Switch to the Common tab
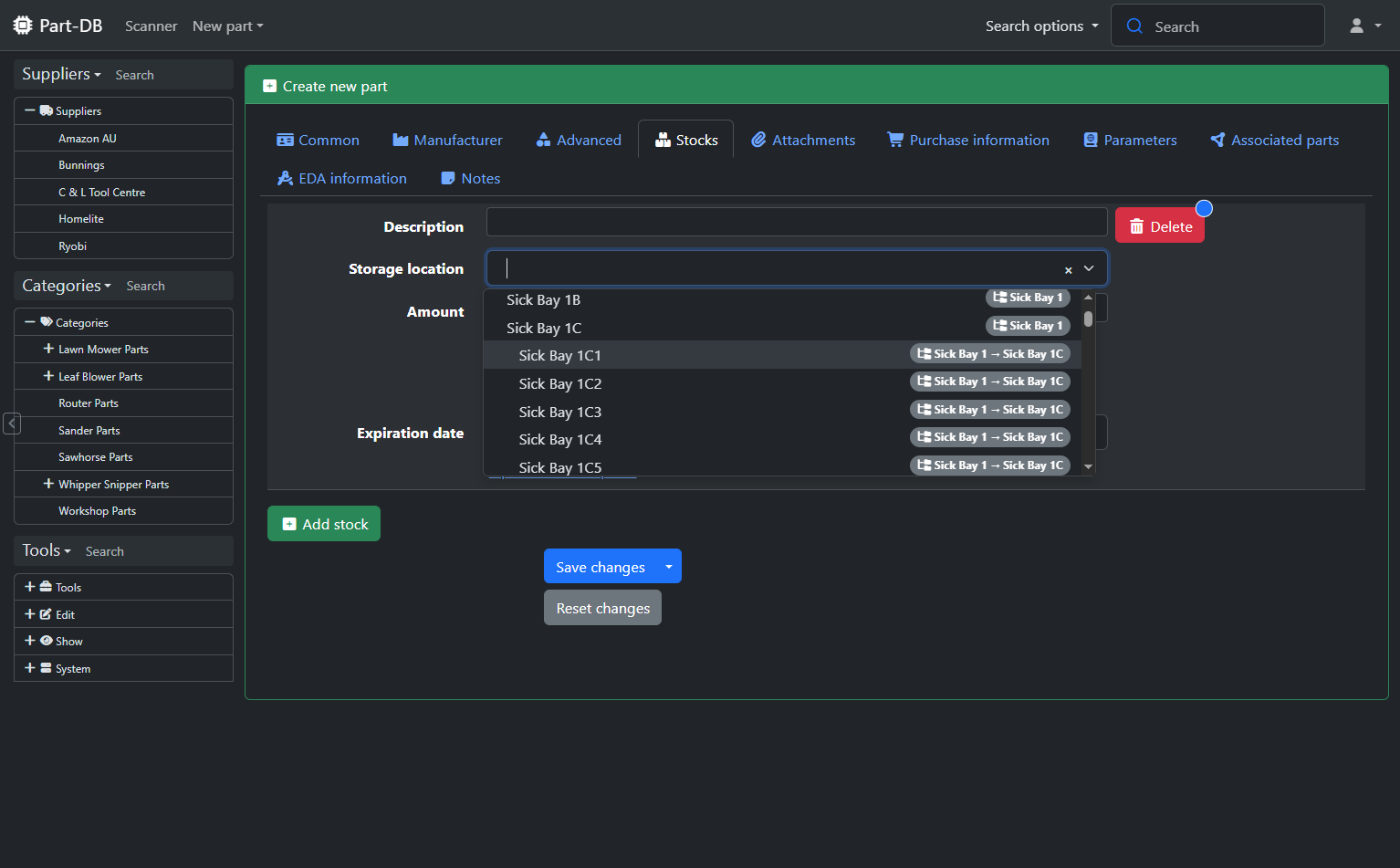 [x=318, y=140]
